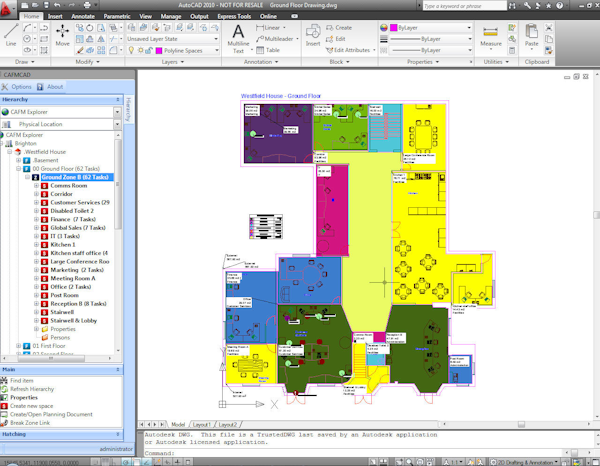Click the keyword search input field
This screenshot has height=466, width=600.
click(464, 6)
